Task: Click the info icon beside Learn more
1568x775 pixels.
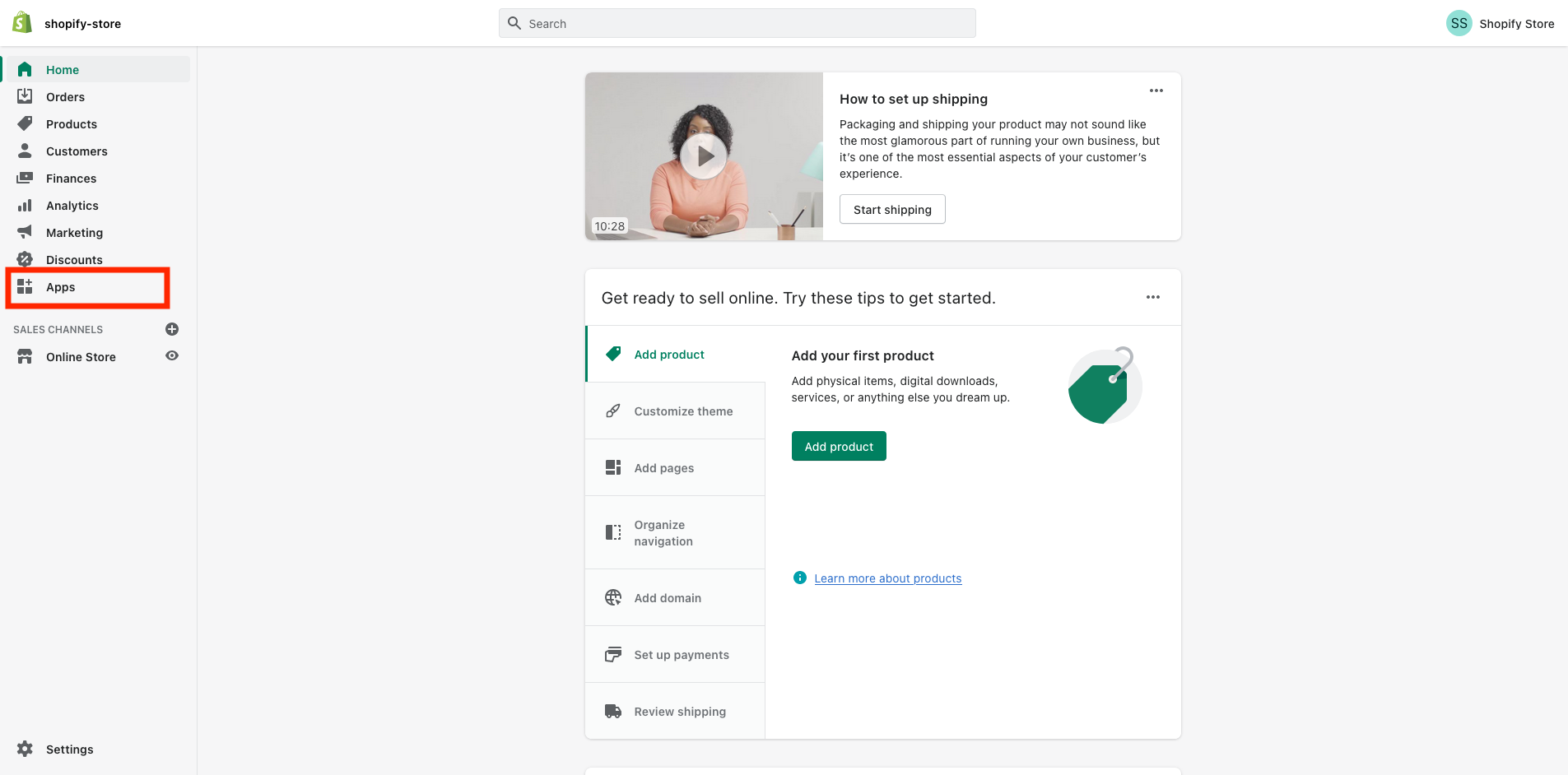Action: [799, 578]
